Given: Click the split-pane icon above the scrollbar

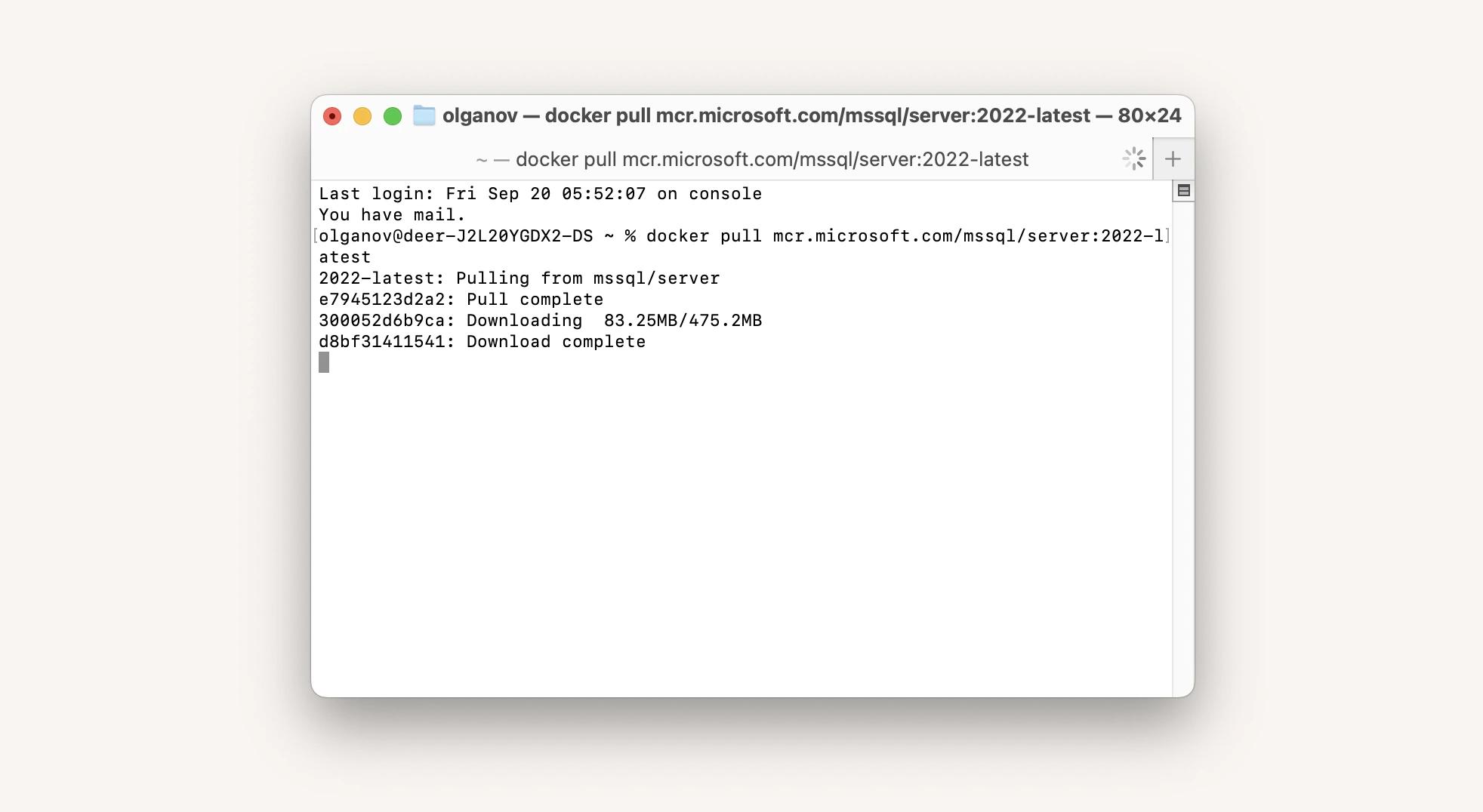Looking at the screenshot, I should 1183,191.
